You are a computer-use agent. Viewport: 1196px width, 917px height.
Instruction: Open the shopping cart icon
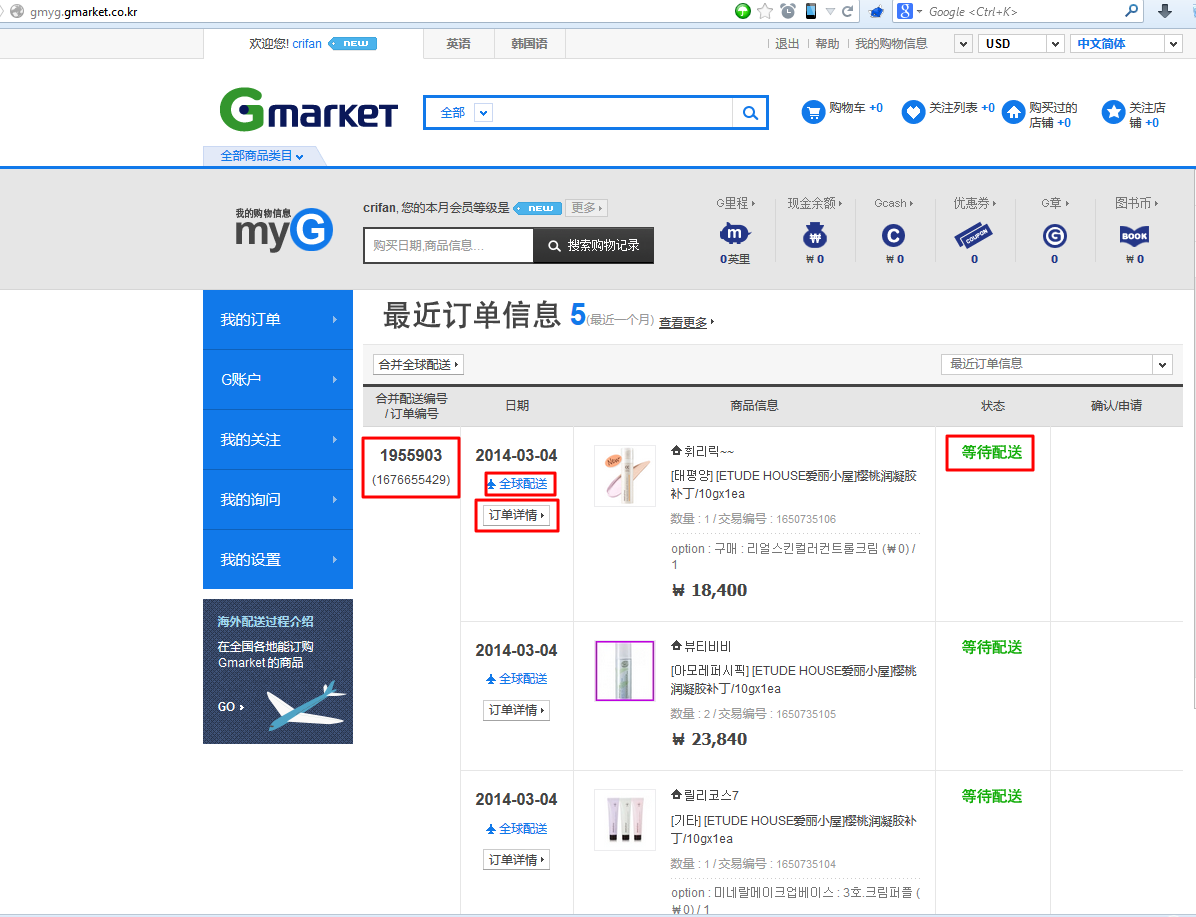click(813, 112)
